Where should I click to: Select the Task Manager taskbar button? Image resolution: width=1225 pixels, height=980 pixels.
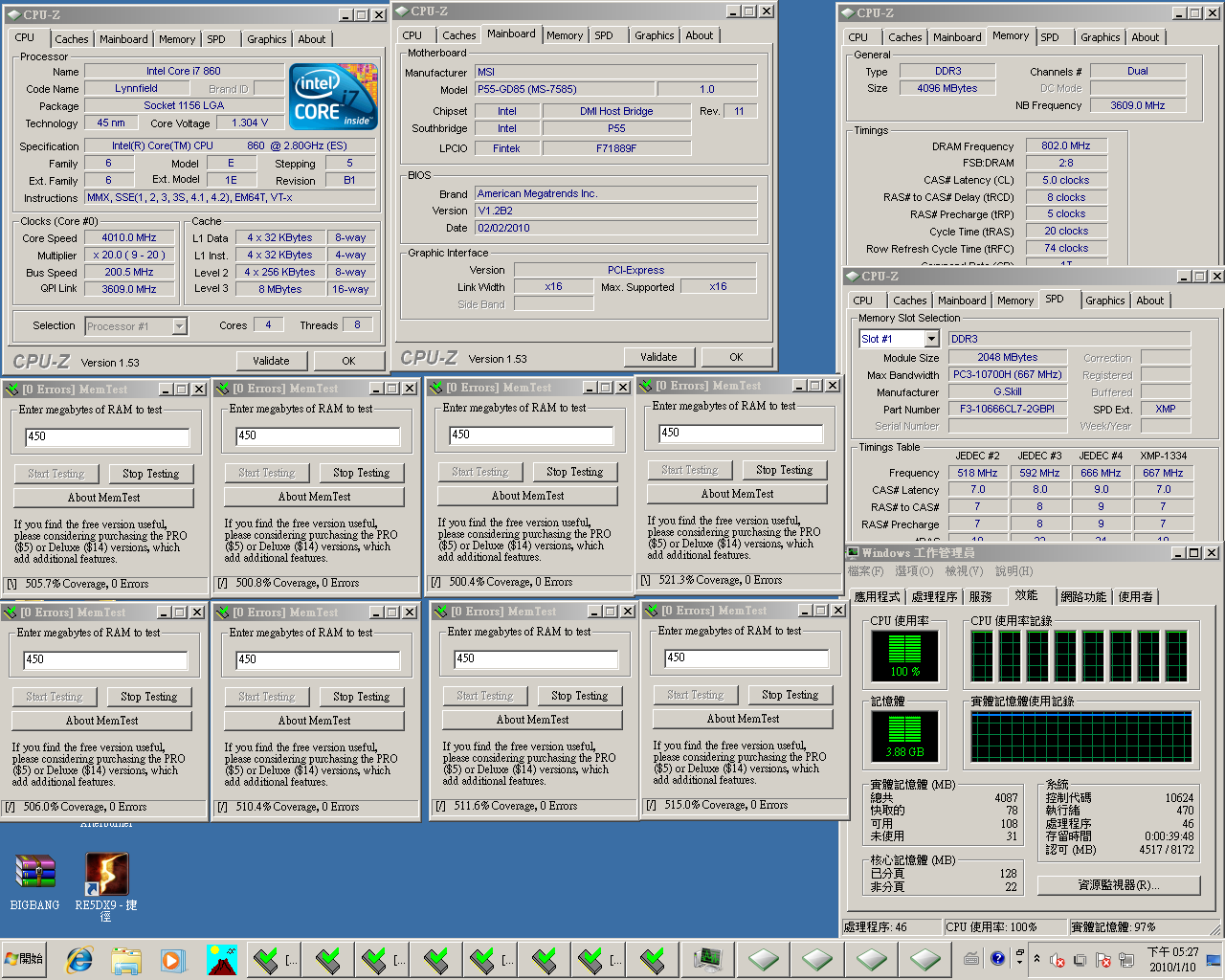click(x=708, y=959)
